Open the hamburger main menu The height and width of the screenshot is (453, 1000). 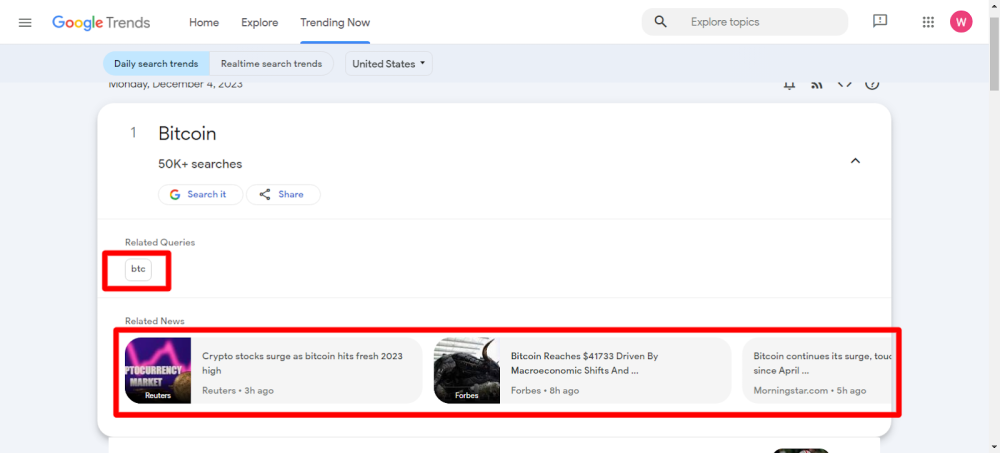tap(25, 22)
